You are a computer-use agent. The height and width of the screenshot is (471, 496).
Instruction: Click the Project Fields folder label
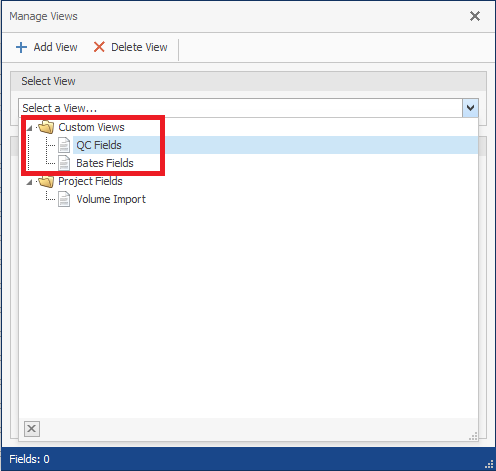90,181
